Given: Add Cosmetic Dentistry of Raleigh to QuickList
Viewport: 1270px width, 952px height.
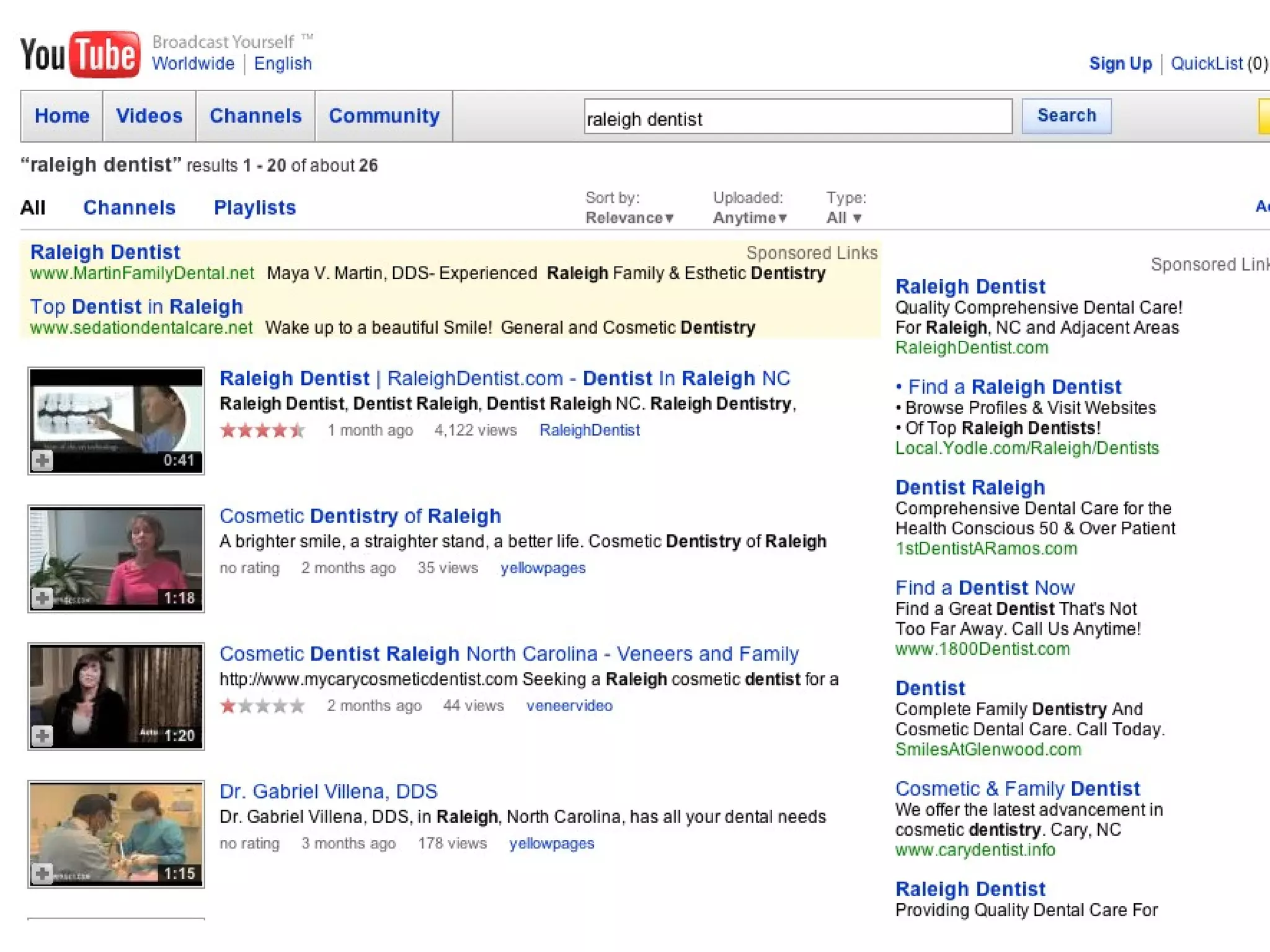Looking at the screenshot, I should pos(42,598).
